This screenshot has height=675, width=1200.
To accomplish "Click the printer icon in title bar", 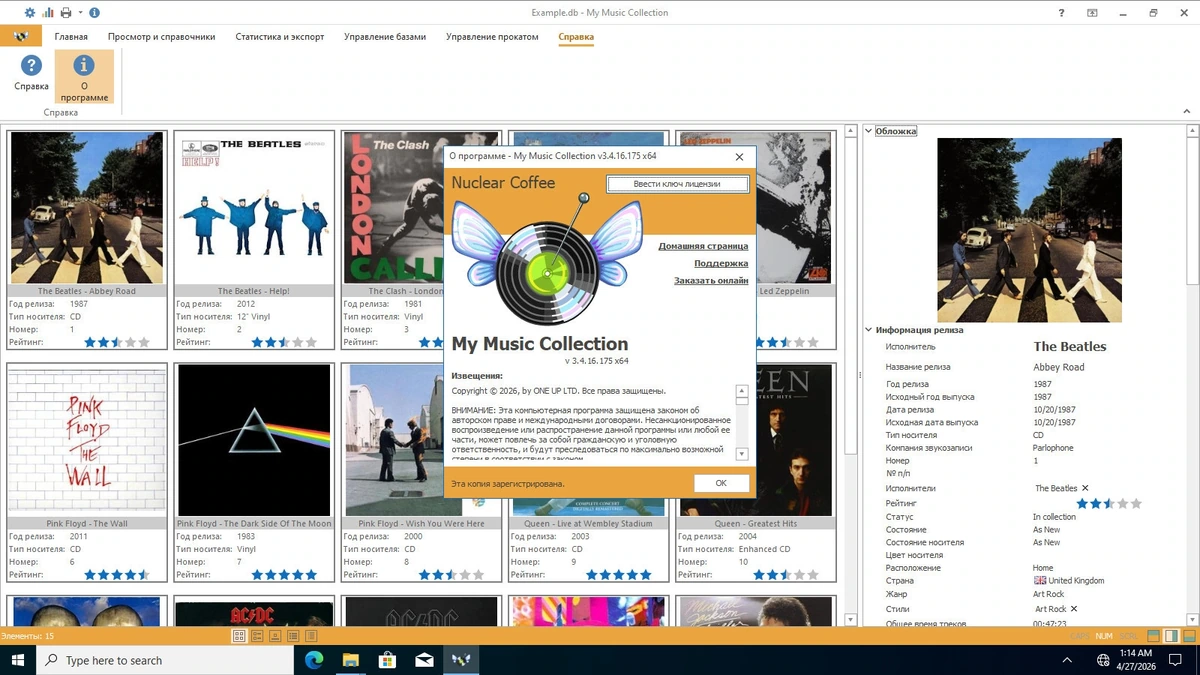I will click(66, 13).
